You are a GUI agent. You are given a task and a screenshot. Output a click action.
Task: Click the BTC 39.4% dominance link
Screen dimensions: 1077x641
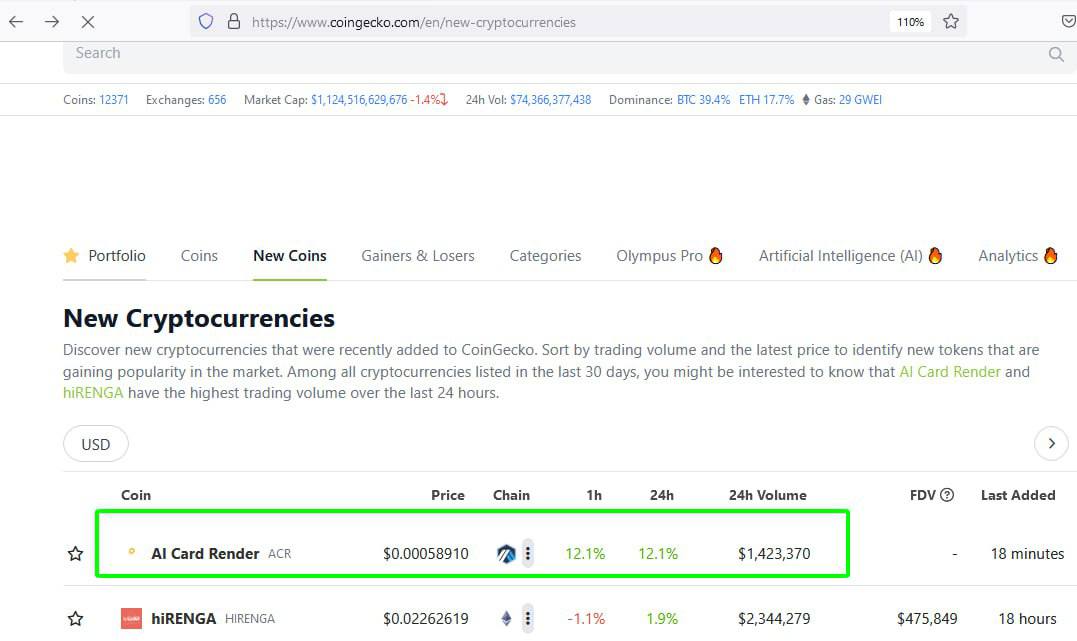[703, 100]
